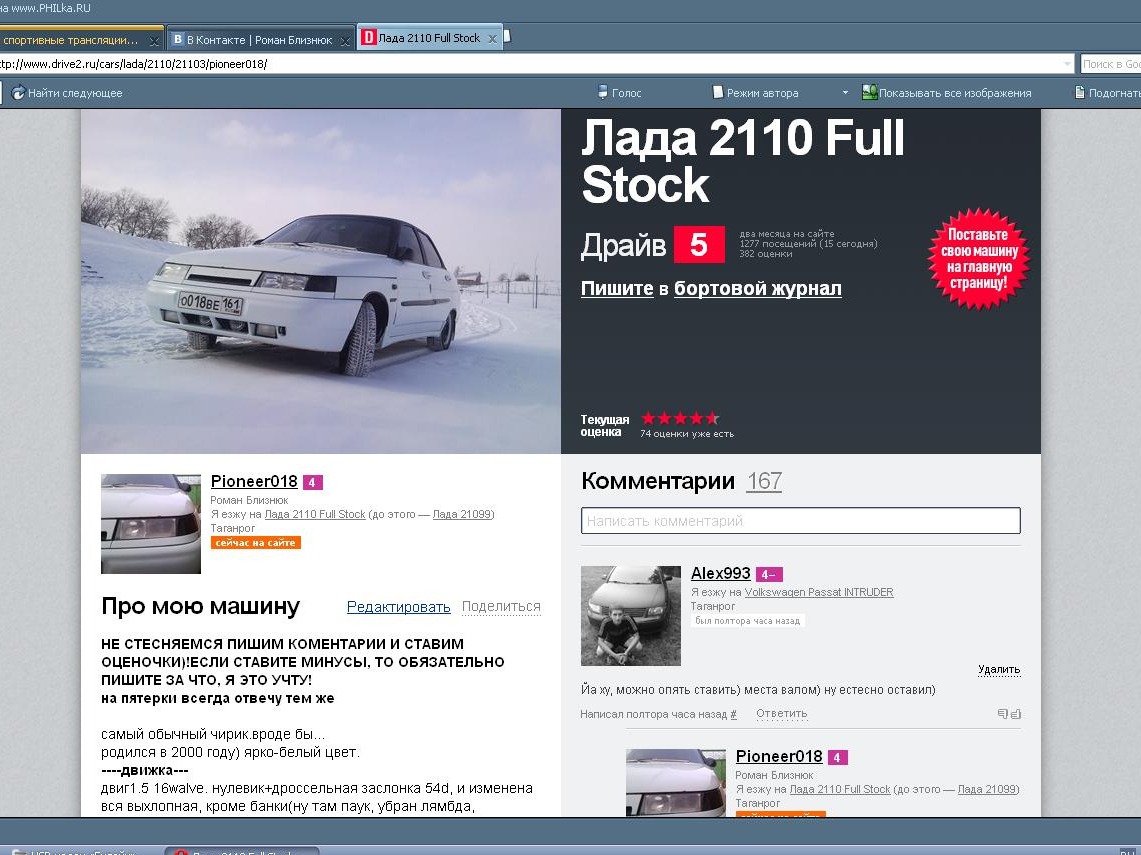Open the address bar history dropdown
Screen dimensions: 1141x855
point(1067,64)
